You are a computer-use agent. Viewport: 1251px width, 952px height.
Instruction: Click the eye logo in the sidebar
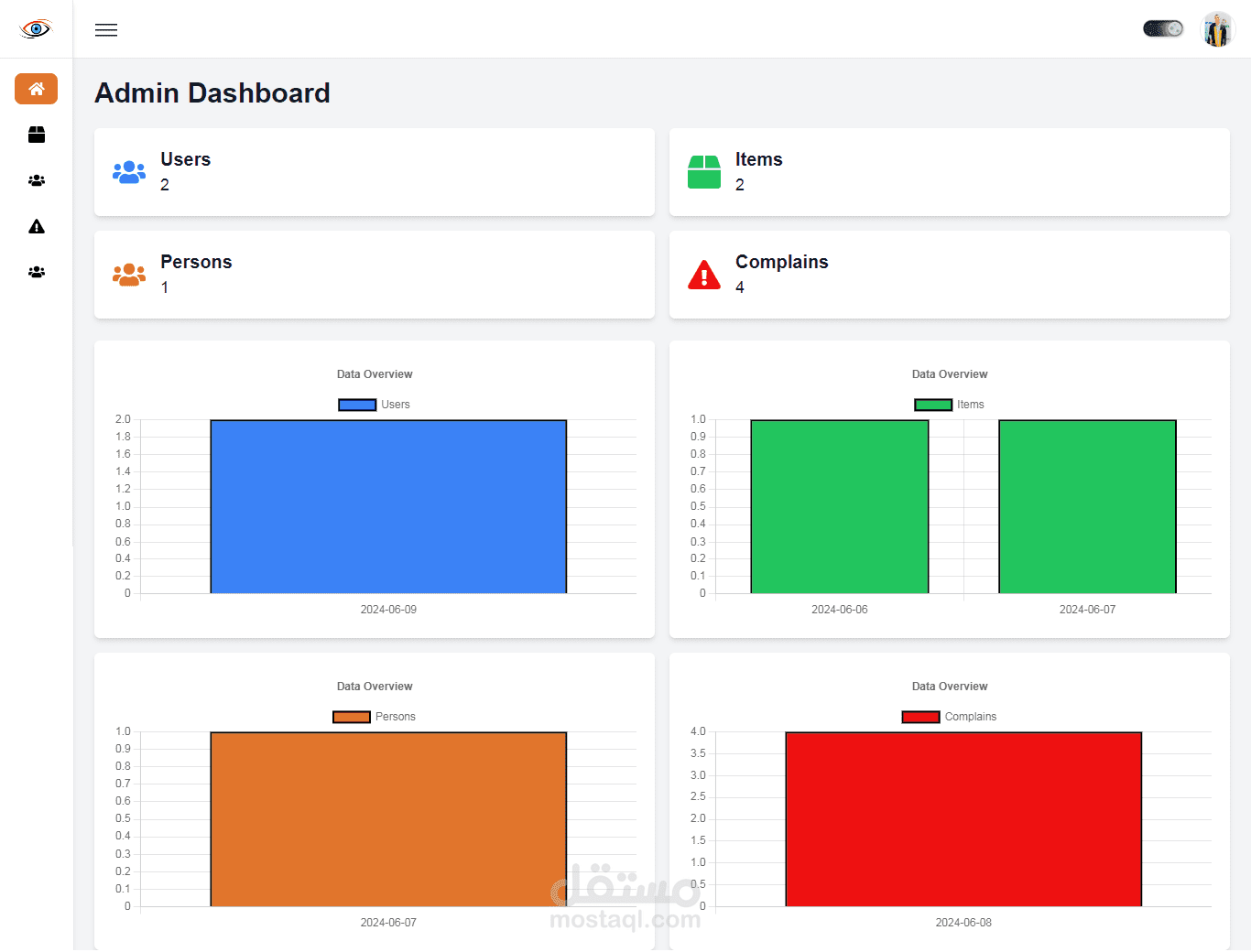click(36, 29)
